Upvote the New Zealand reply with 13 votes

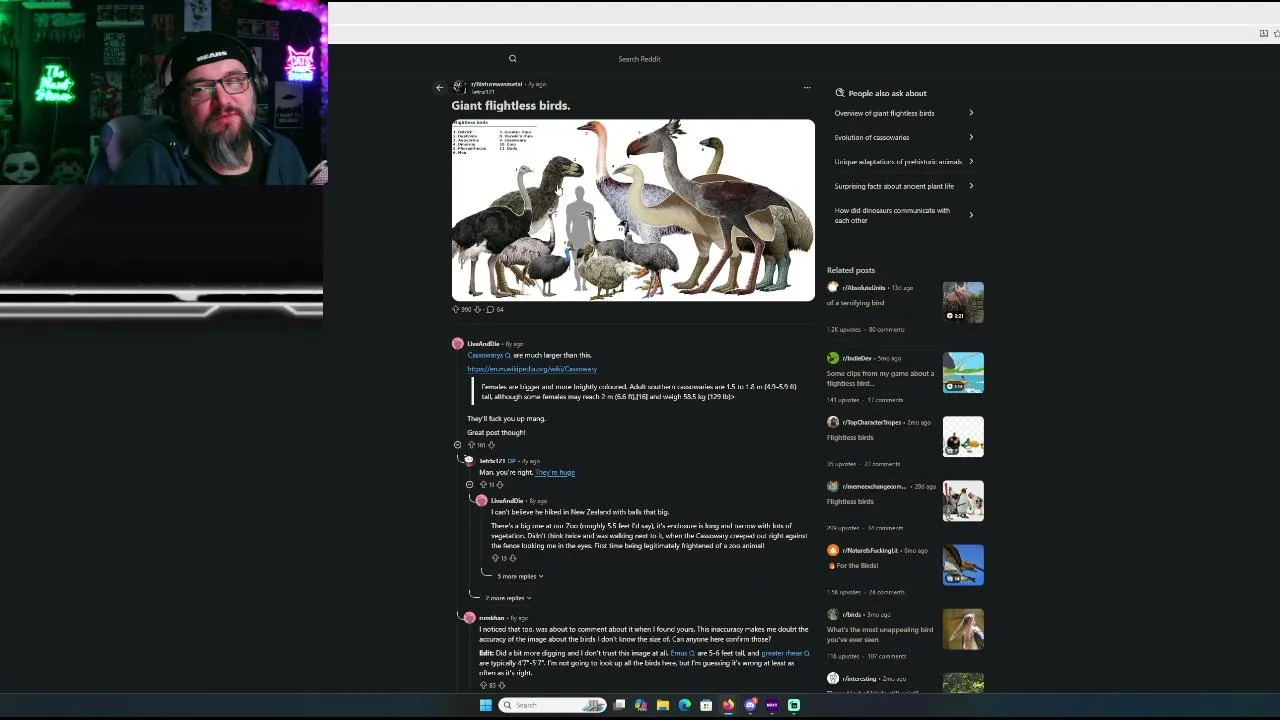pos(495,558)
